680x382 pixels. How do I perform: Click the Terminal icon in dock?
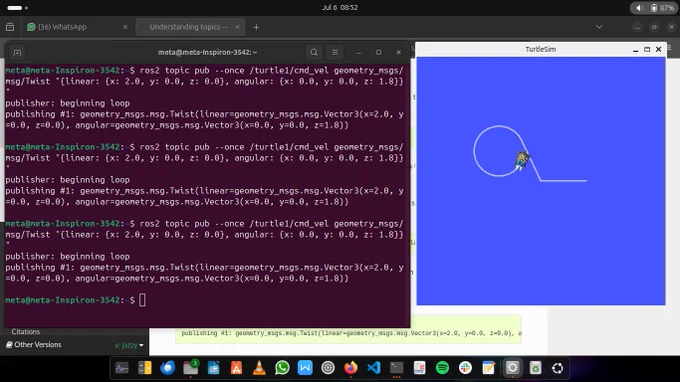pos(396,368)
